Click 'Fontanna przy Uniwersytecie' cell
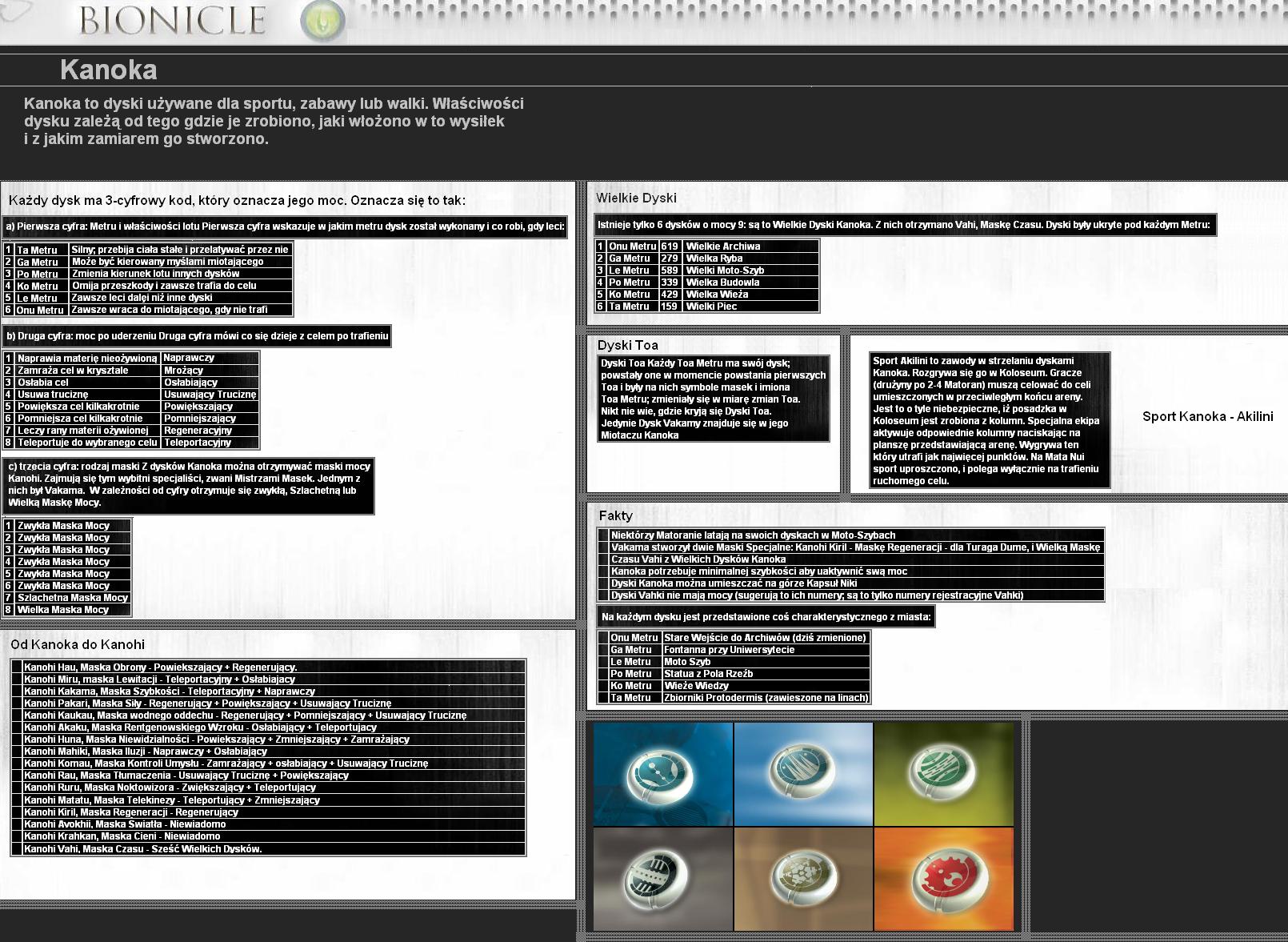The image size is (1288, 942). point(766,650)
